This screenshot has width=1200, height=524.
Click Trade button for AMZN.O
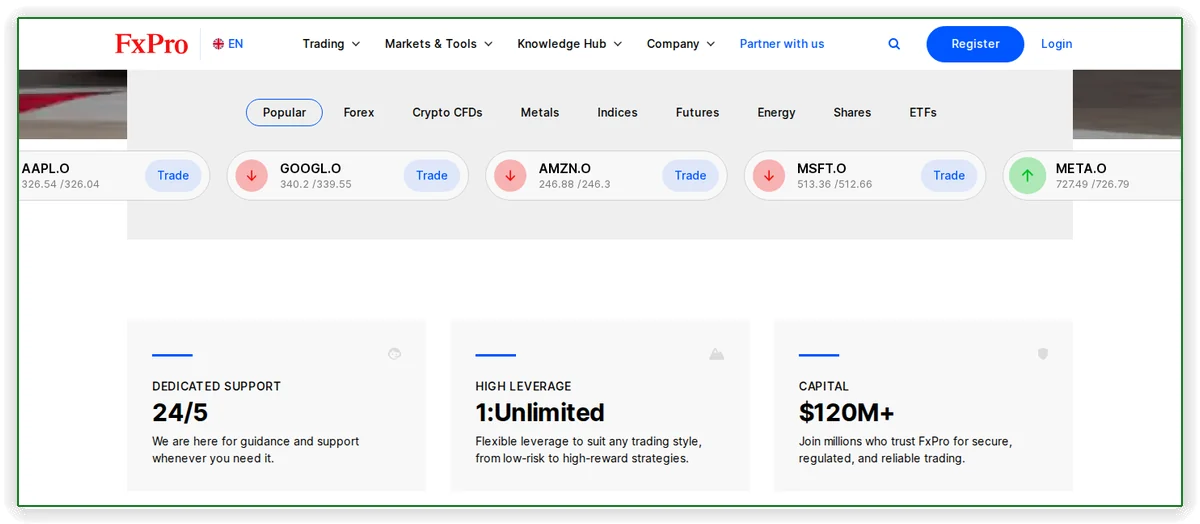pos(690,176)
